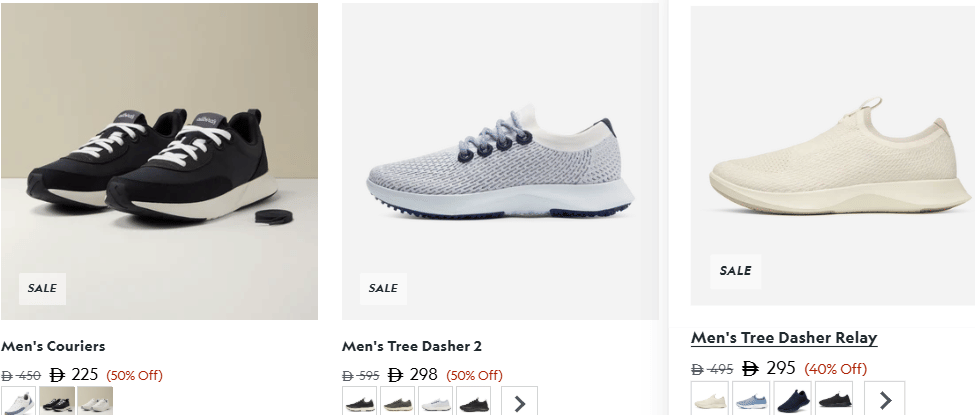The height and width of the screenshot is (415, 975).
Task: Pick the black Tree Dasher Relay color thumbnail
Action: tap(833, 399)
